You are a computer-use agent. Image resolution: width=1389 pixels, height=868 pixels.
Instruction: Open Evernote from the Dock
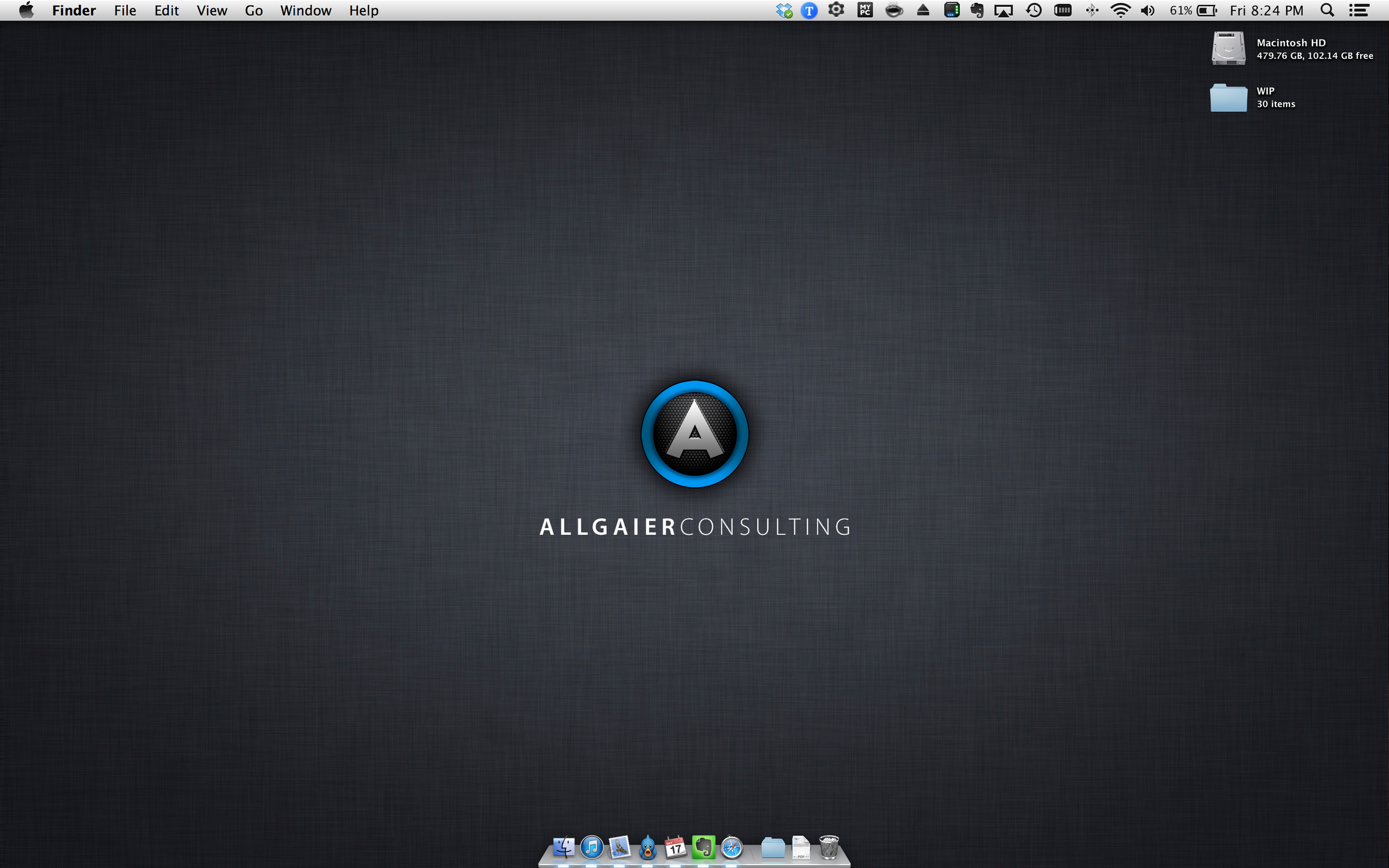coord(703,847)
